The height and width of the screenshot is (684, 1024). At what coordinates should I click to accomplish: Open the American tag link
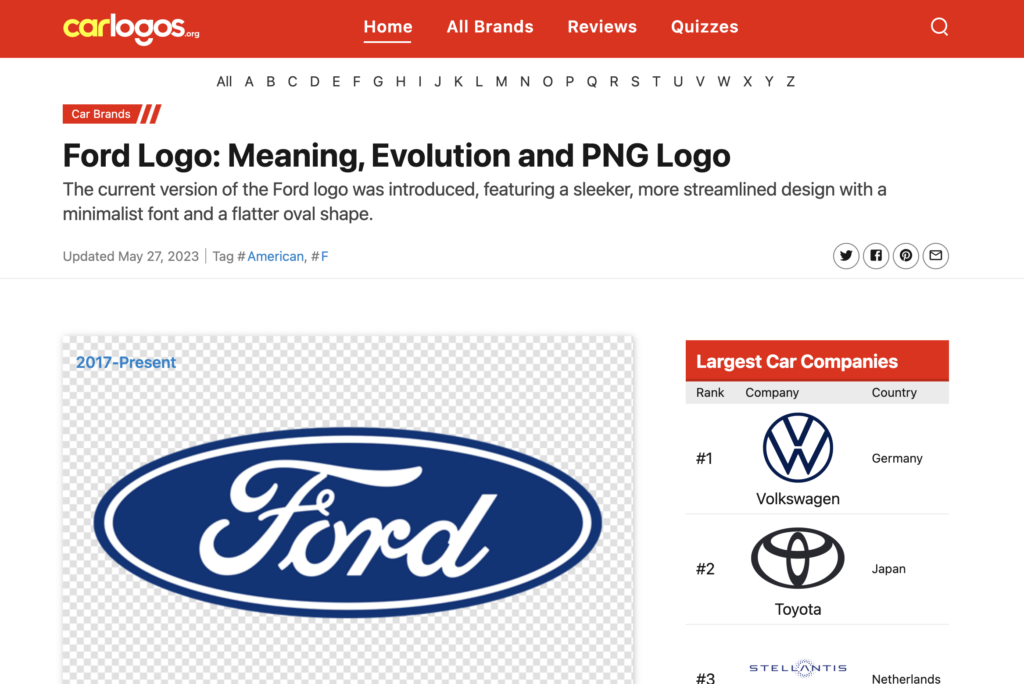(x=275, y=256)
